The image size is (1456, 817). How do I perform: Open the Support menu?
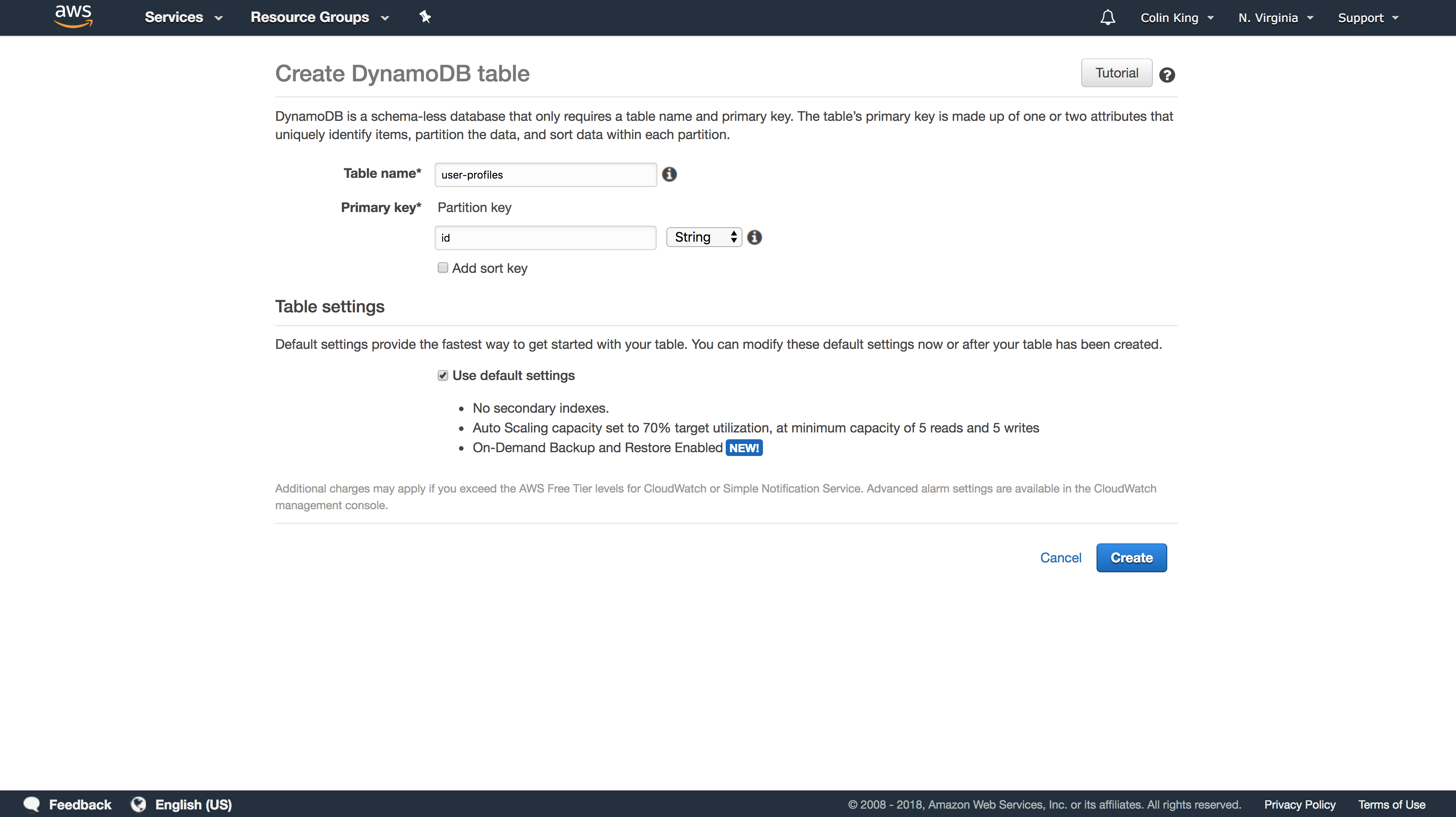coord(1368,17)
